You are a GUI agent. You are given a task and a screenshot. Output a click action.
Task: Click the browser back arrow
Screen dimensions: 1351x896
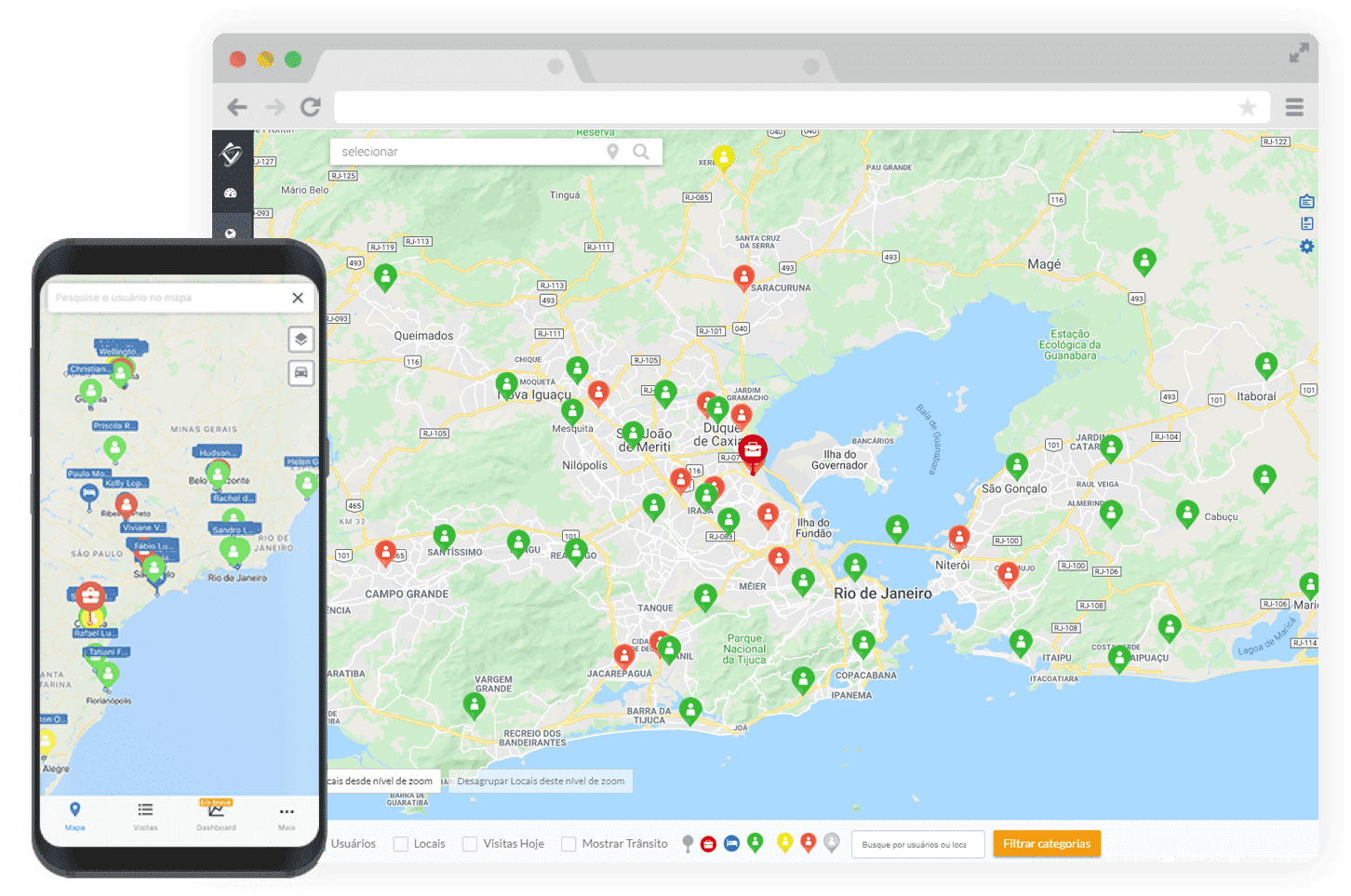click(237, 107)
